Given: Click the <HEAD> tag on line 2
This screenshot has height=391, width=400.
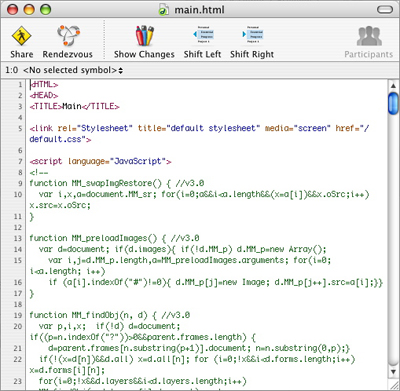Looking at the screenshot, I should pos(44,96).
